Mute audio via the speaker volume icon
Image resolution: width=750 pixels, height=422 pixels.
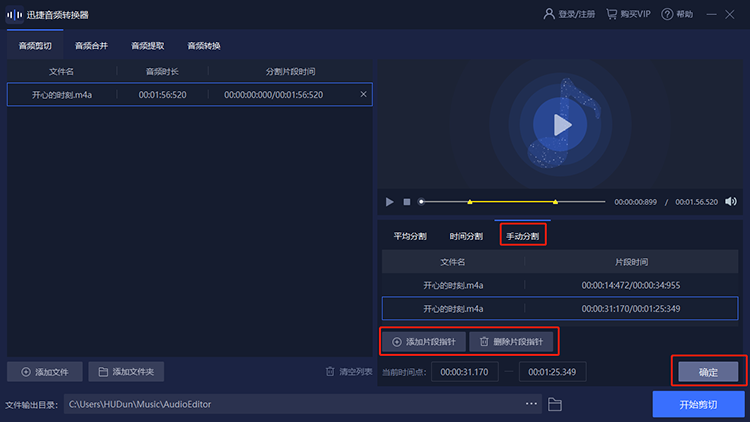[730, 201]
